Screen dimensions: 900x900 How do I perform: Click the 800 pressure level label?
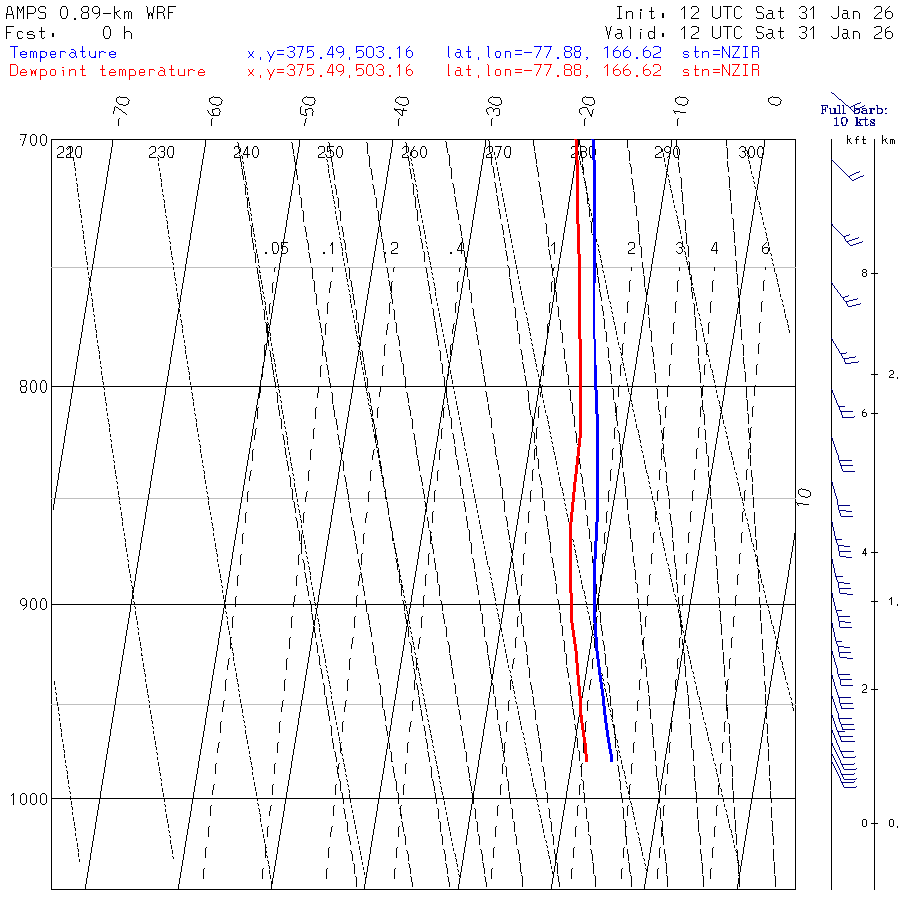[33, 386]
